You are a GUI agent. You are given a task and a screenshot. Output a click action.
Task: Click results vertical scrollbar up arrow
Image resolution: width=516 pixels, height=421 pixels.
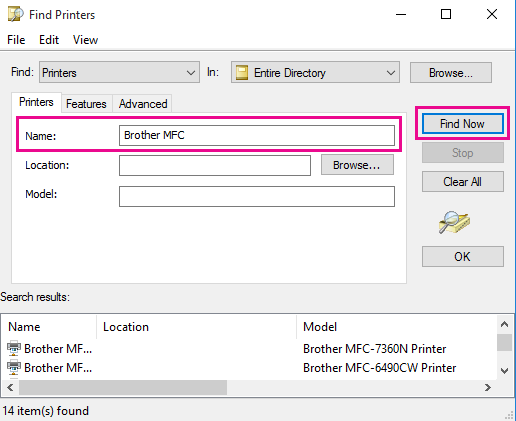pos(504,324)
